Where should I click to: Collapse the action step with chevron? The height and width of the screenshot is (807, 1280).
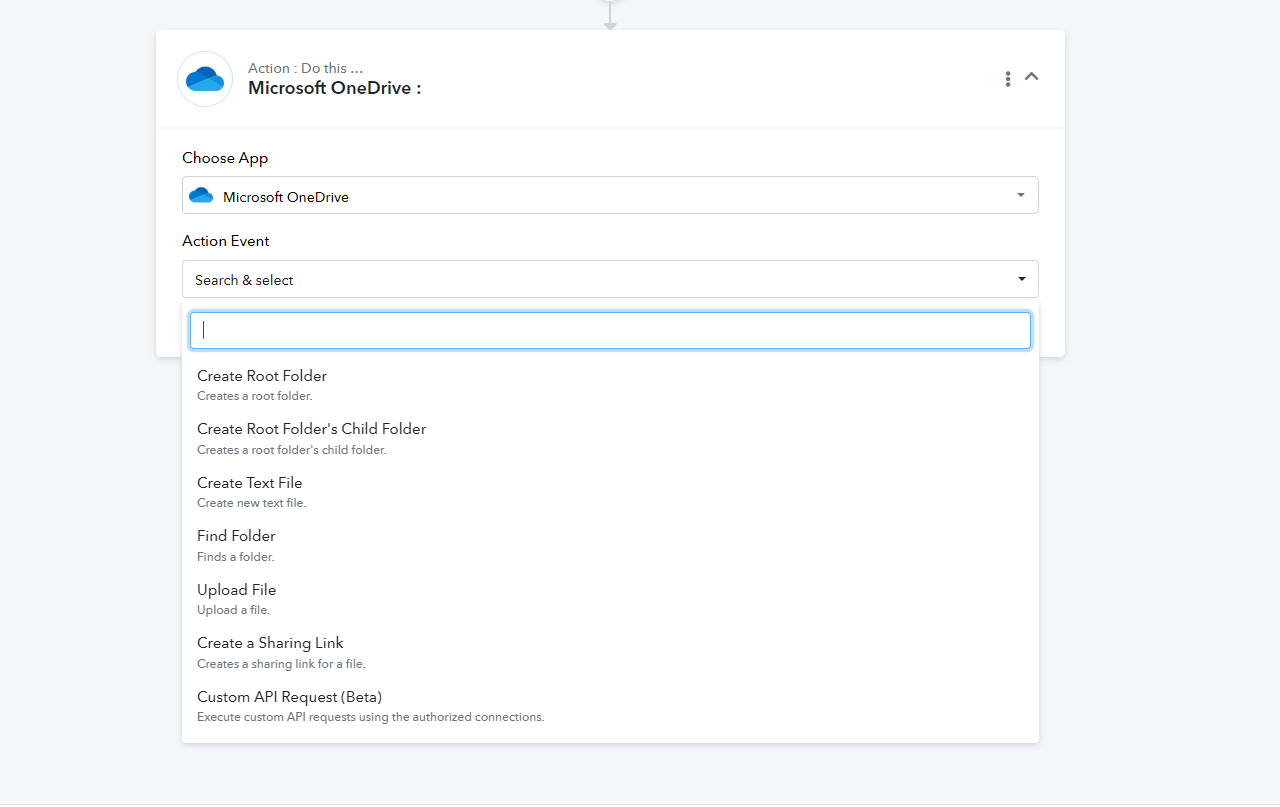click(1032, 77)
